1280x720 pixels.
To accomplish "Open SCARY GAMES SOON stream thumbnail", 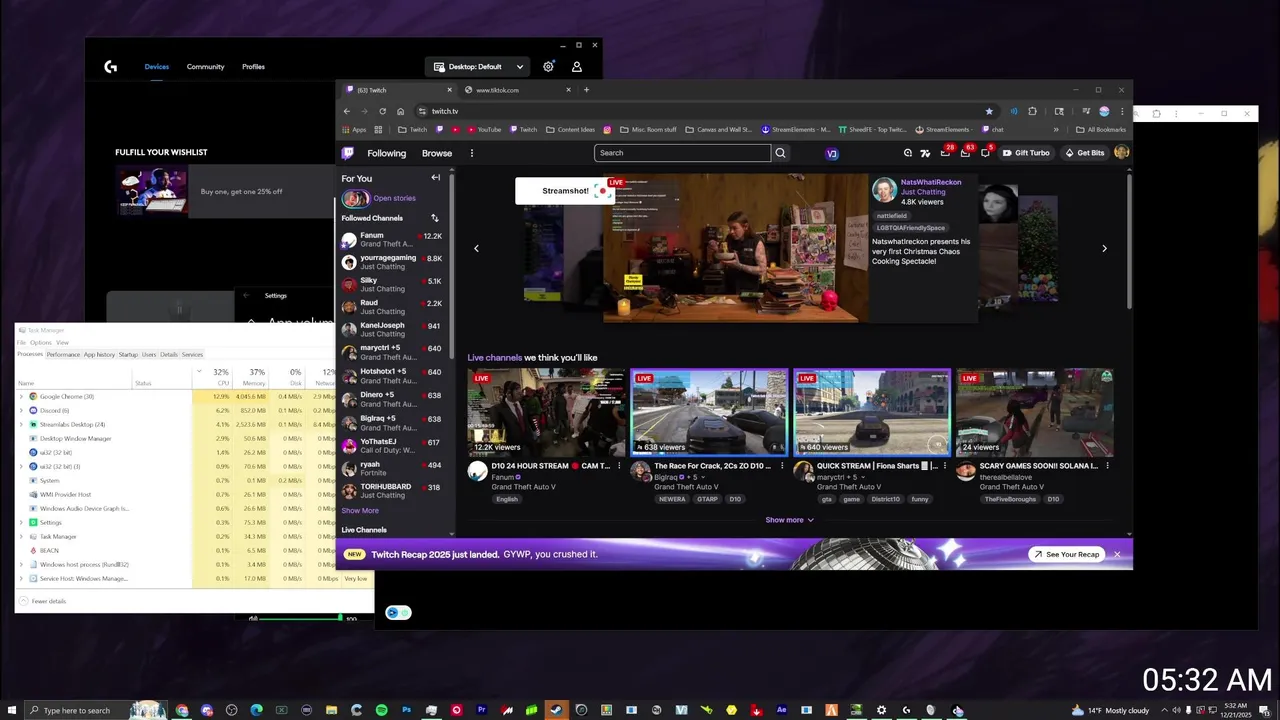I will 1034,412.
